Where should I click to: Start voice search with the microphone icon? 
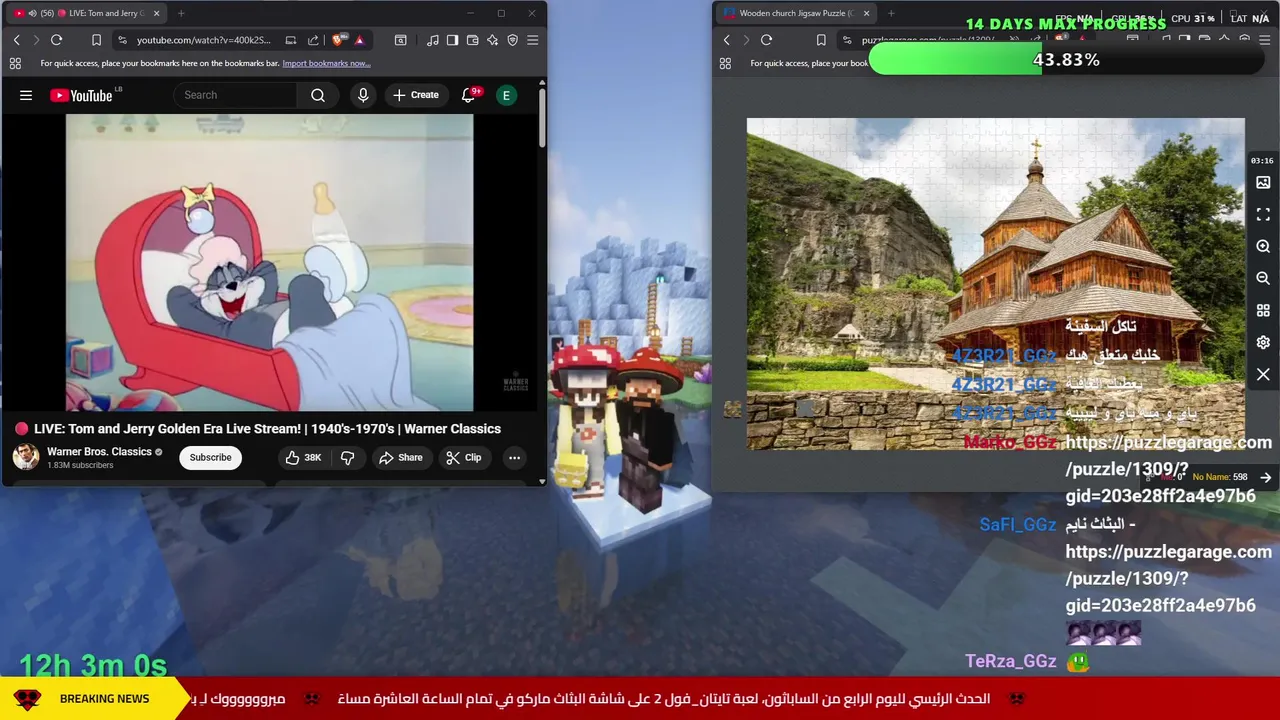click(363, 95)
